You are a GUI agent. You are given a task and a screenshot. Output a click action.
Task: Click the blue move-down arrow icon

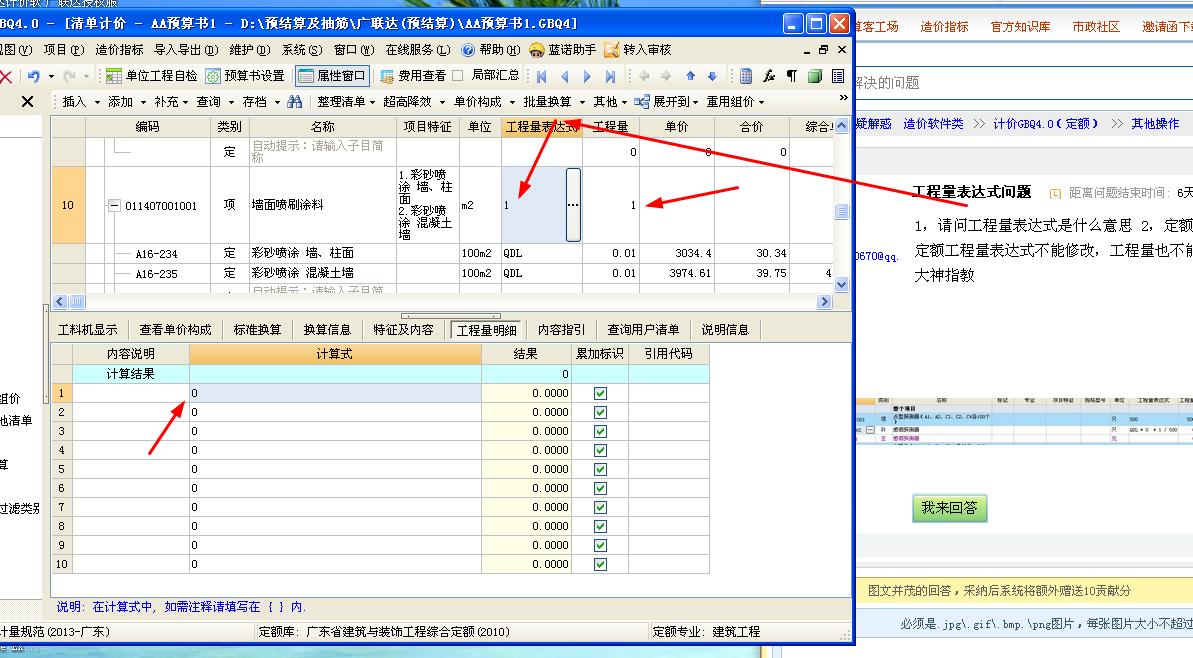[712, 76]
